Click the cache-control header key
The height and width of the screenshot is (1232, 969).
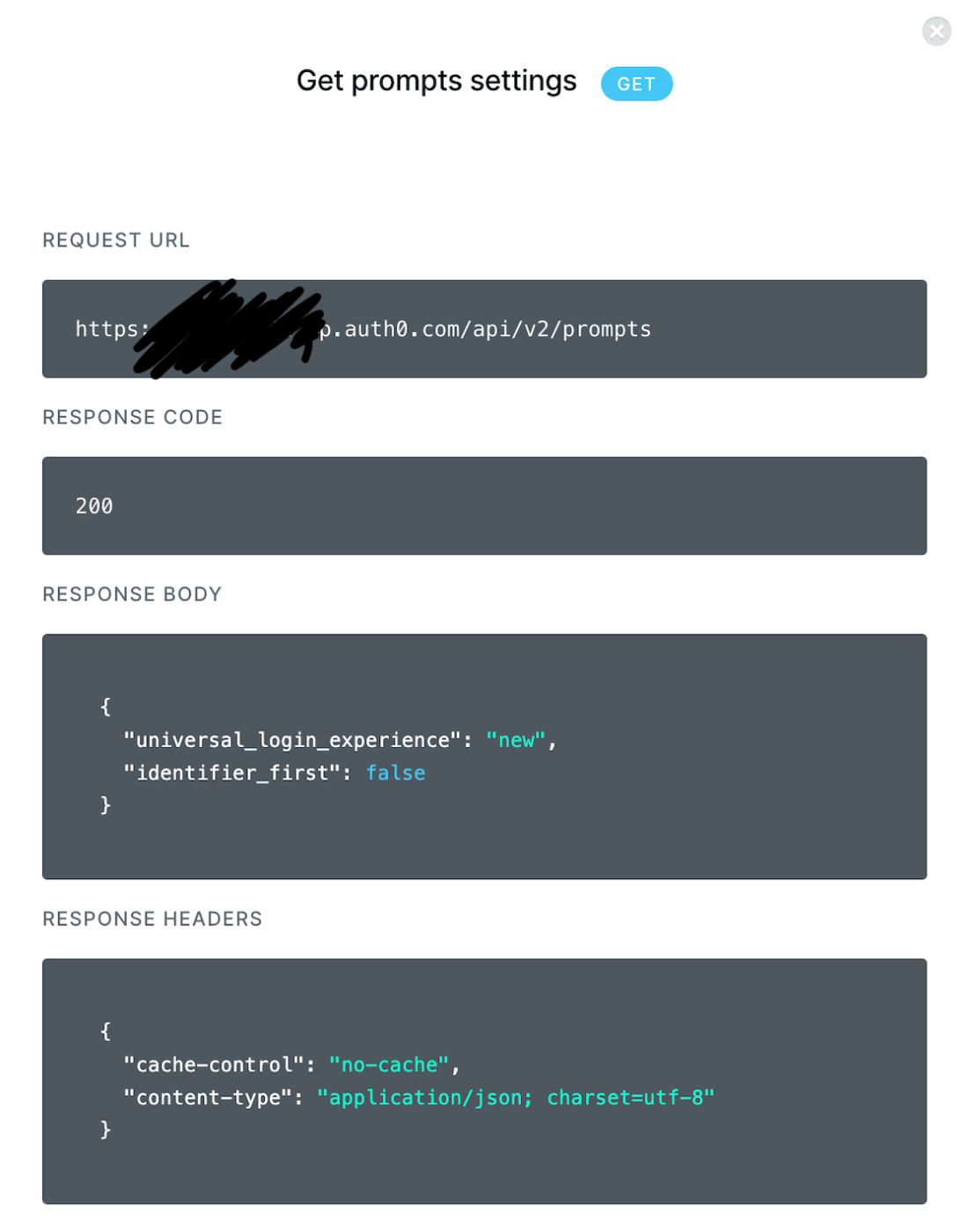(214, 1065)
